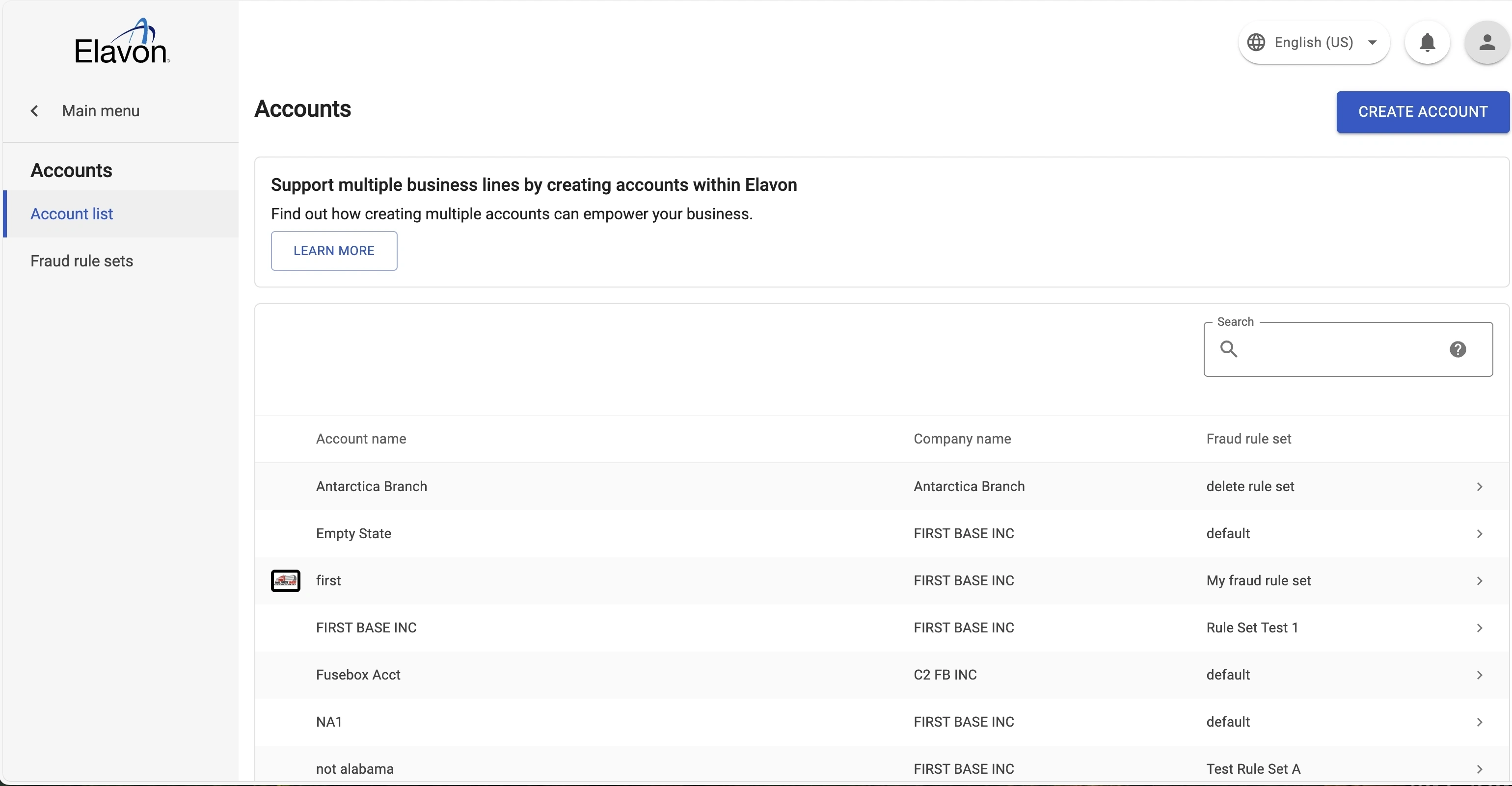1512x786 pixels.
Task: Click the LEARN MORE button
Action: pyautogui.click(x=333, y=251)
